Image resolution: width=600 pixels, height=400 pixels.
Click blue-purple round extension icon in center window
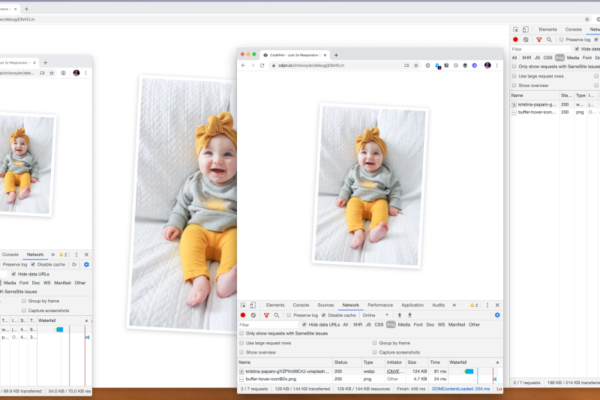(474, 65)
